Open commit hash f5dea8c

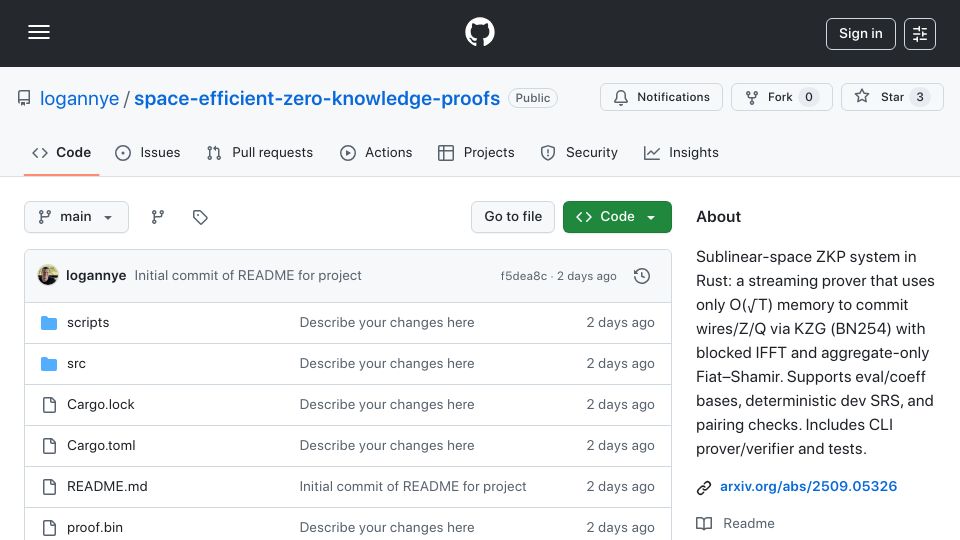pyautogui.click(x=523, y=276)
